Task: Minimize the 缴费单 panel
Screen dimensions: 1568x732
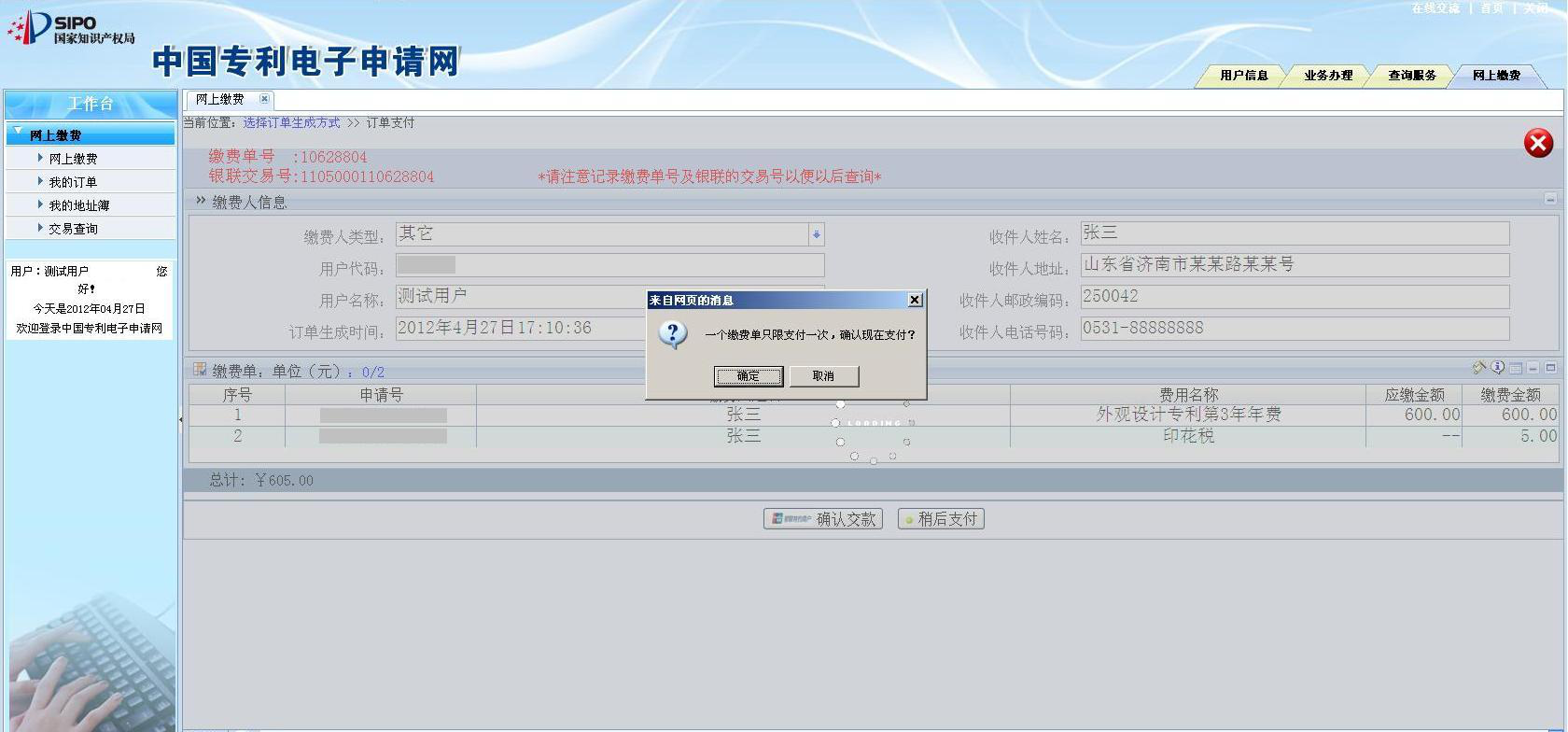Action: coord(1533,369)
